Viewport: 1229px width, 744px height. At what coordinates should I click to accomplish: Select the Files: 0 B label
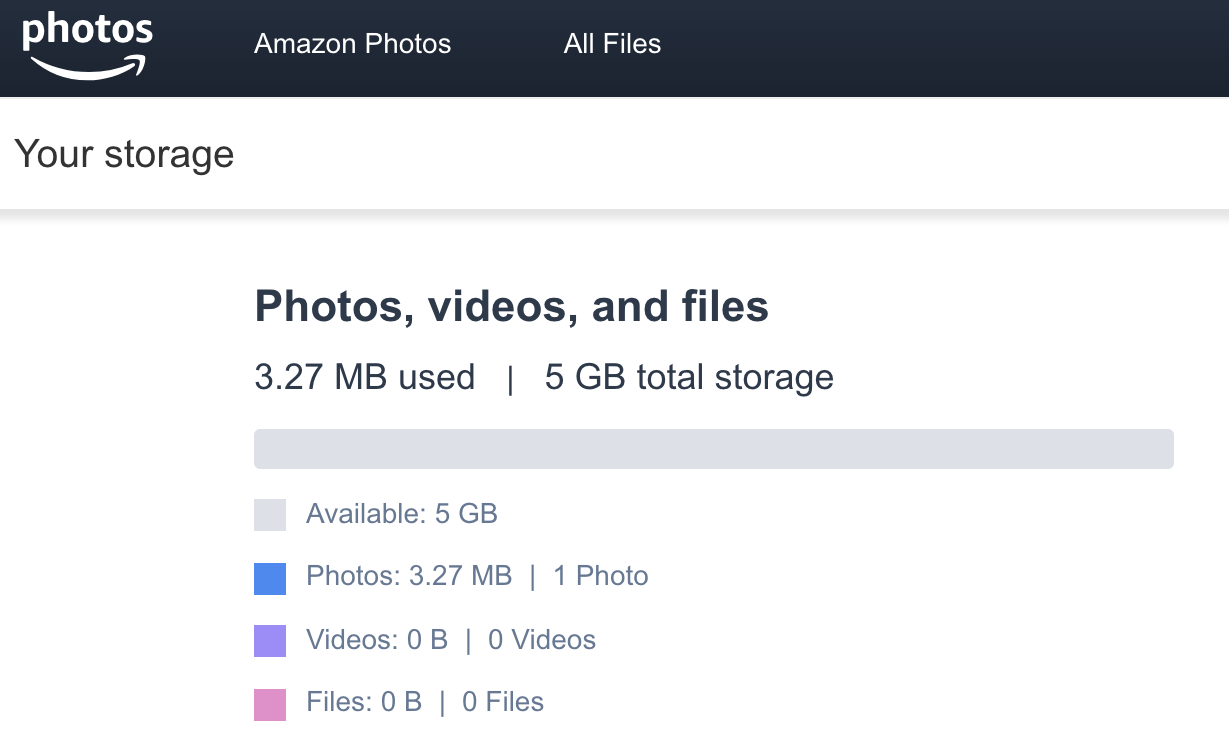pyautogui.click(x=364, y=702)
